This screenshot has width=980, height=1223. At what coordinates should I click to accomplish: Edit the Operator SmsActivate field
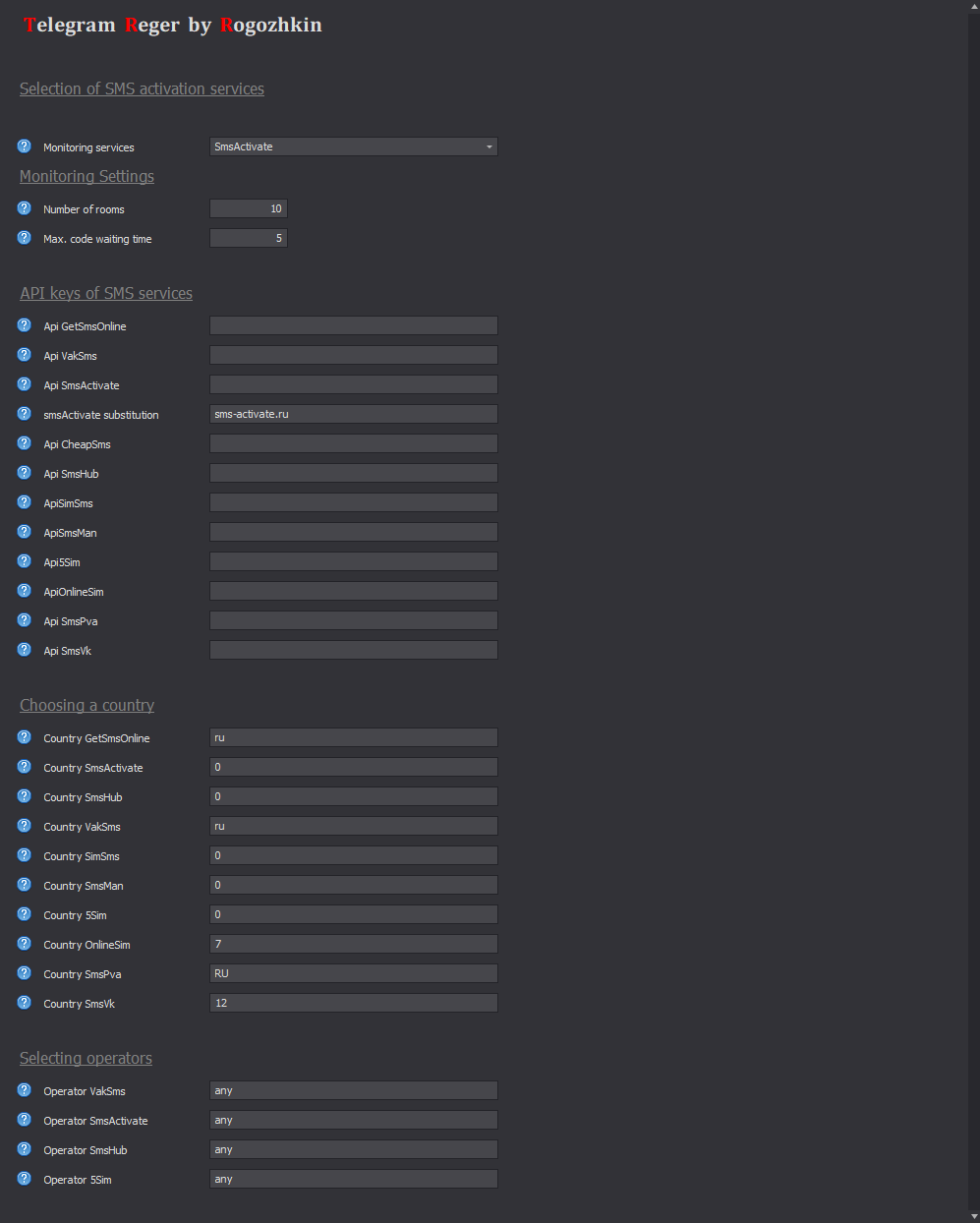(354, 1120)
